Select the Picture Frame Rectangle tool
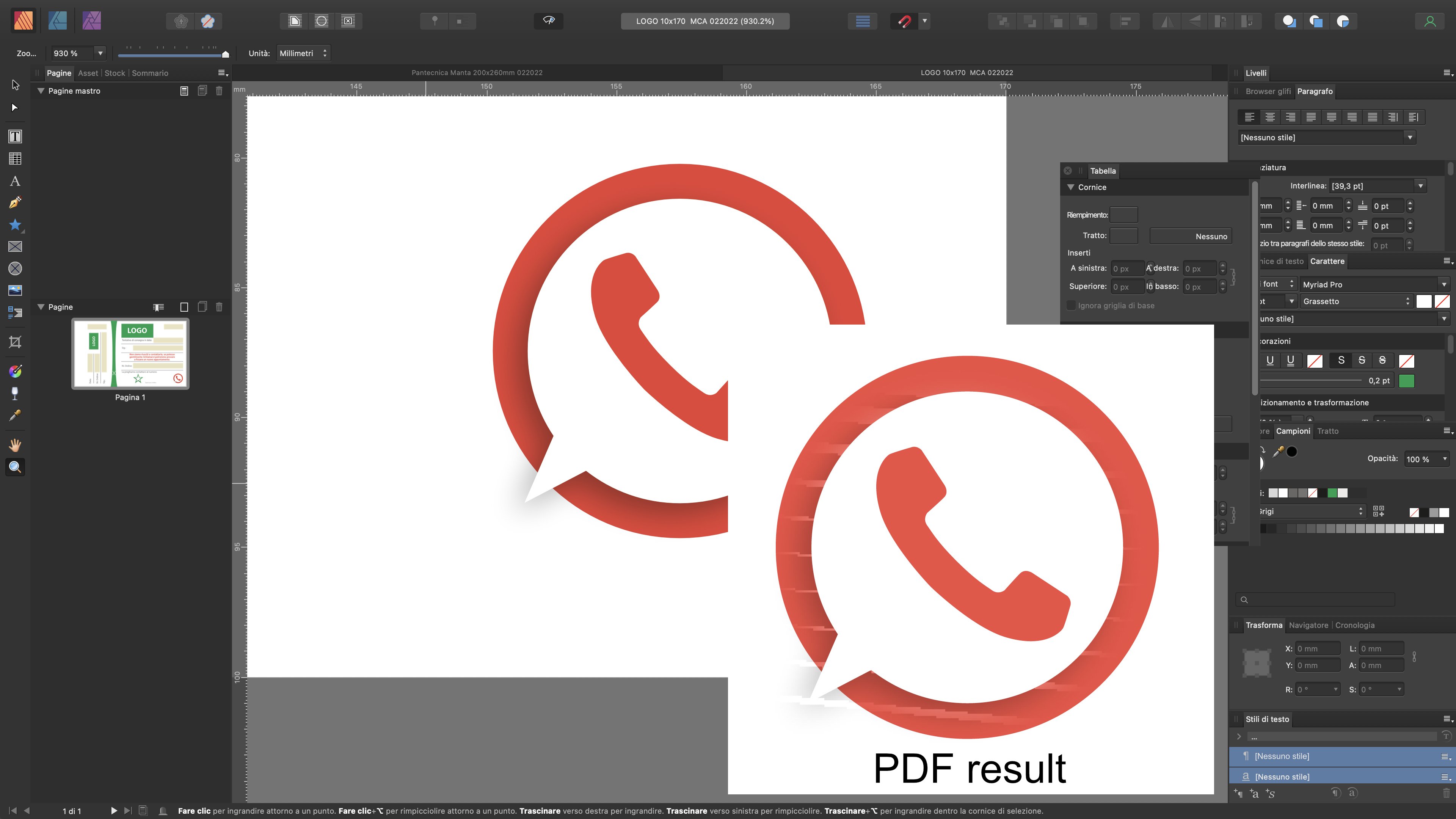Screen dimensions: 1456x819 point(15,246)
